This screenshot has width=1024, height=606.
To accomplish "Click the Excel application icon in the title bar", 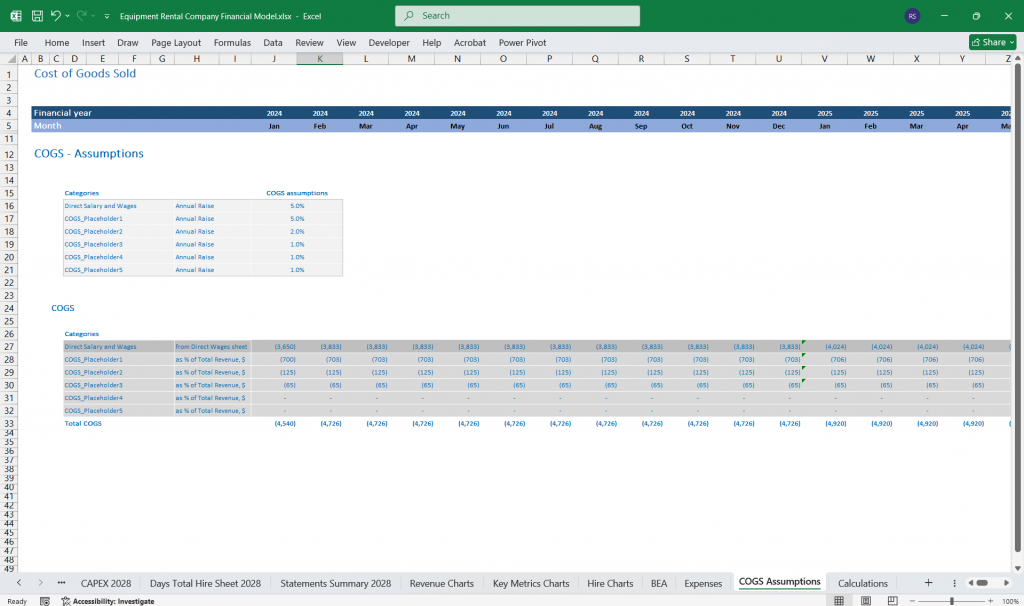I will pyautogui.click(x=16, y=15).
